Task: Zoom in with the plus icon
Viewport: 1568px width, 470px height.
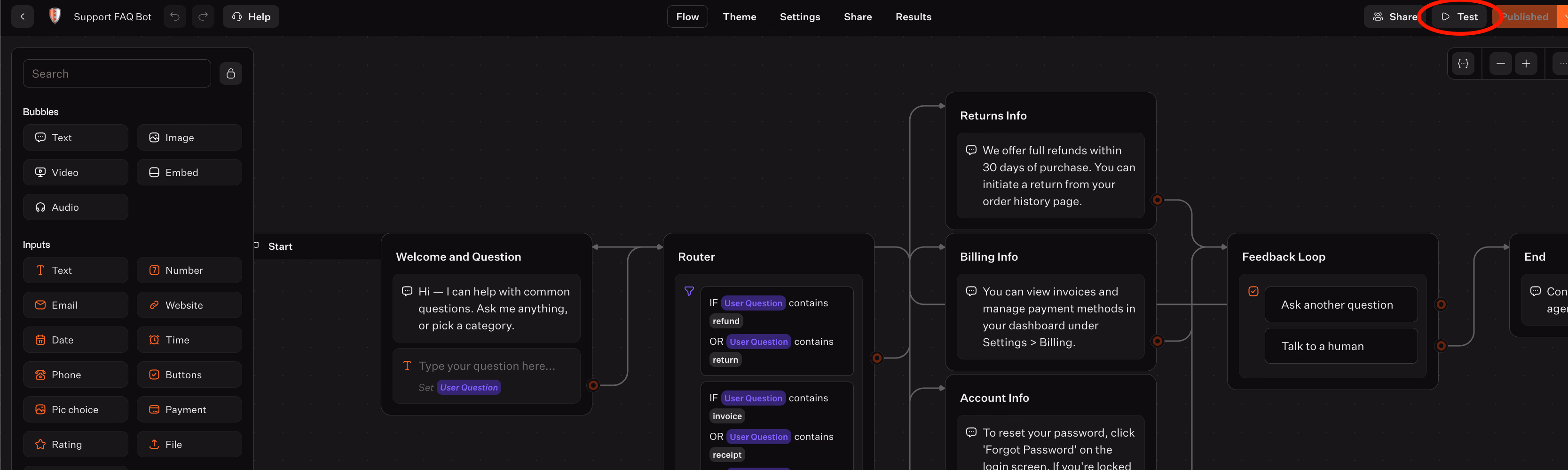Action: [1526, 64]
